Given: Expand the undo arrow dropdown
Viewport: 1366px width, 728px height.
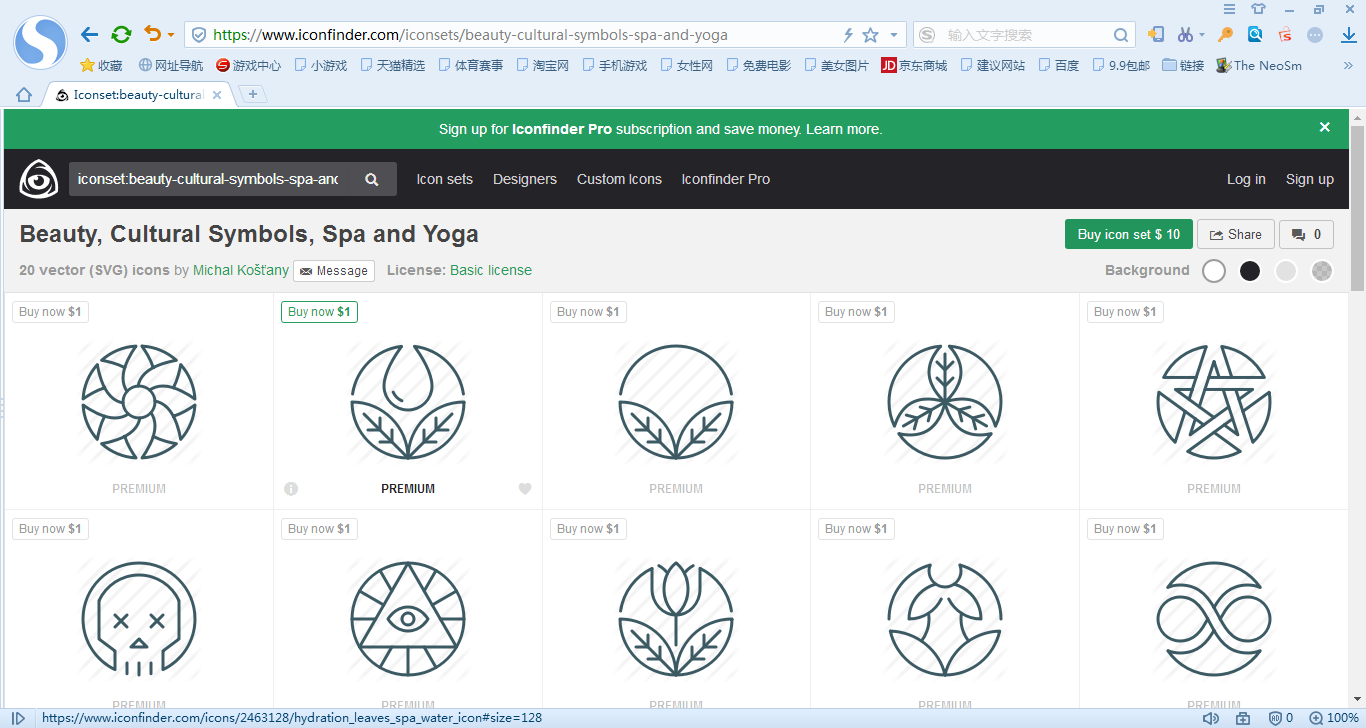Looking at the screenshot, I should (170, 35).
